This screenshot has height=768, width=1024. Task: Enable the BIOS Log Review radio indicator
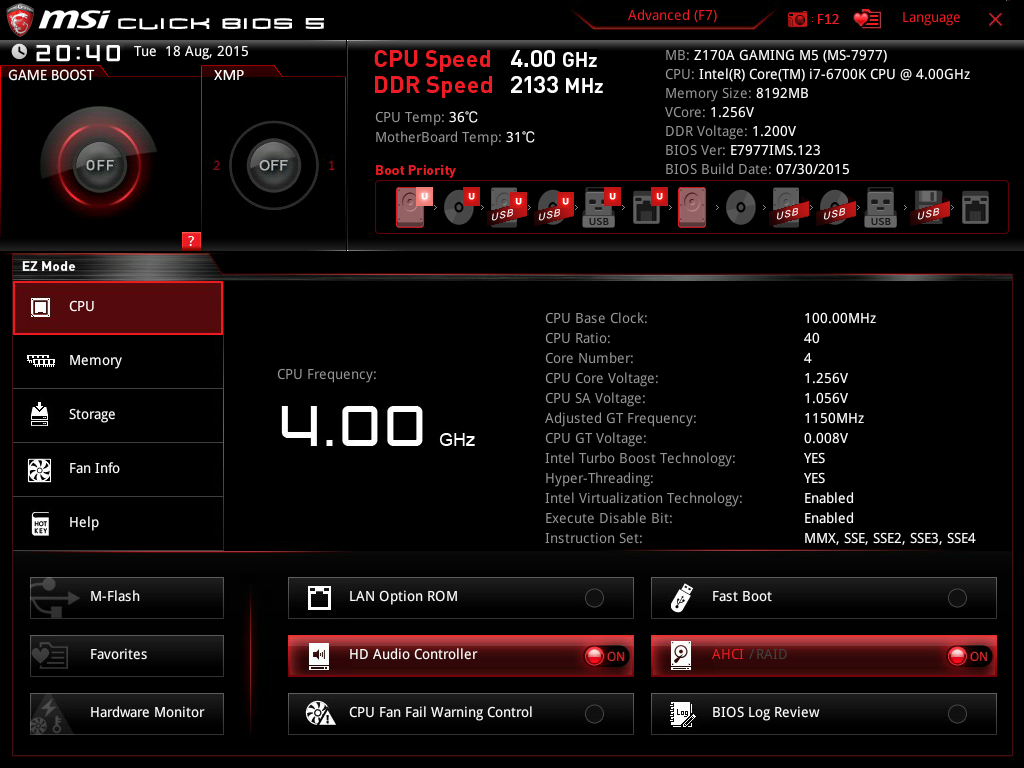tap(957, 714)
